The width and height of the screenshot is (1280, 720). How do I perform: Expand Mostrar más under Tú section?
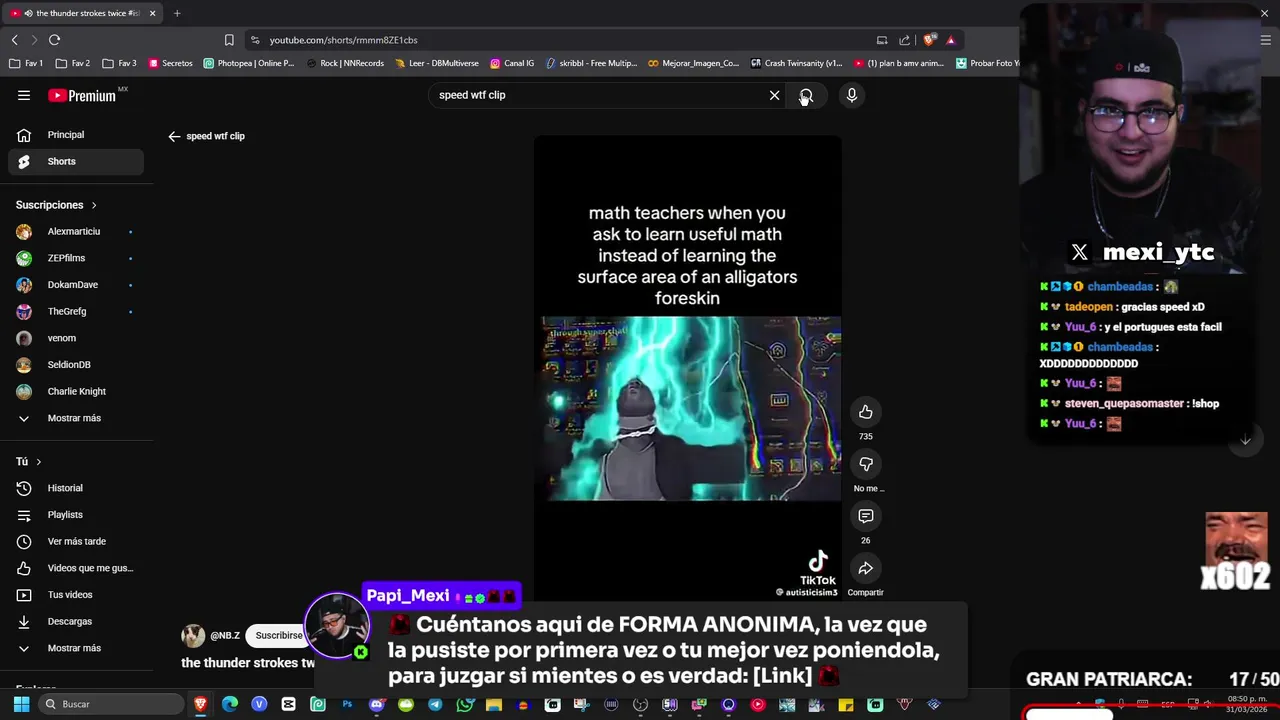point(76,648)
